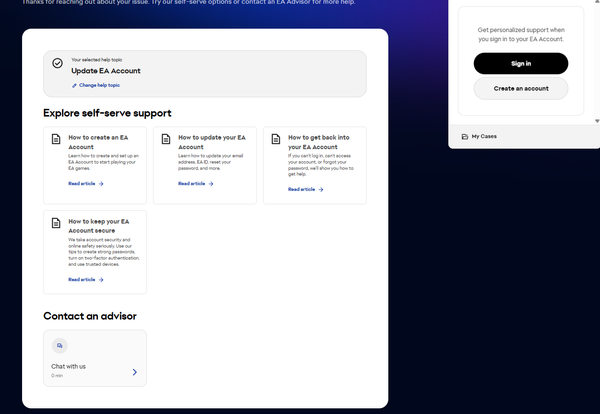
Task: Select the Update EA Account selected topic box
Action: 205,72
